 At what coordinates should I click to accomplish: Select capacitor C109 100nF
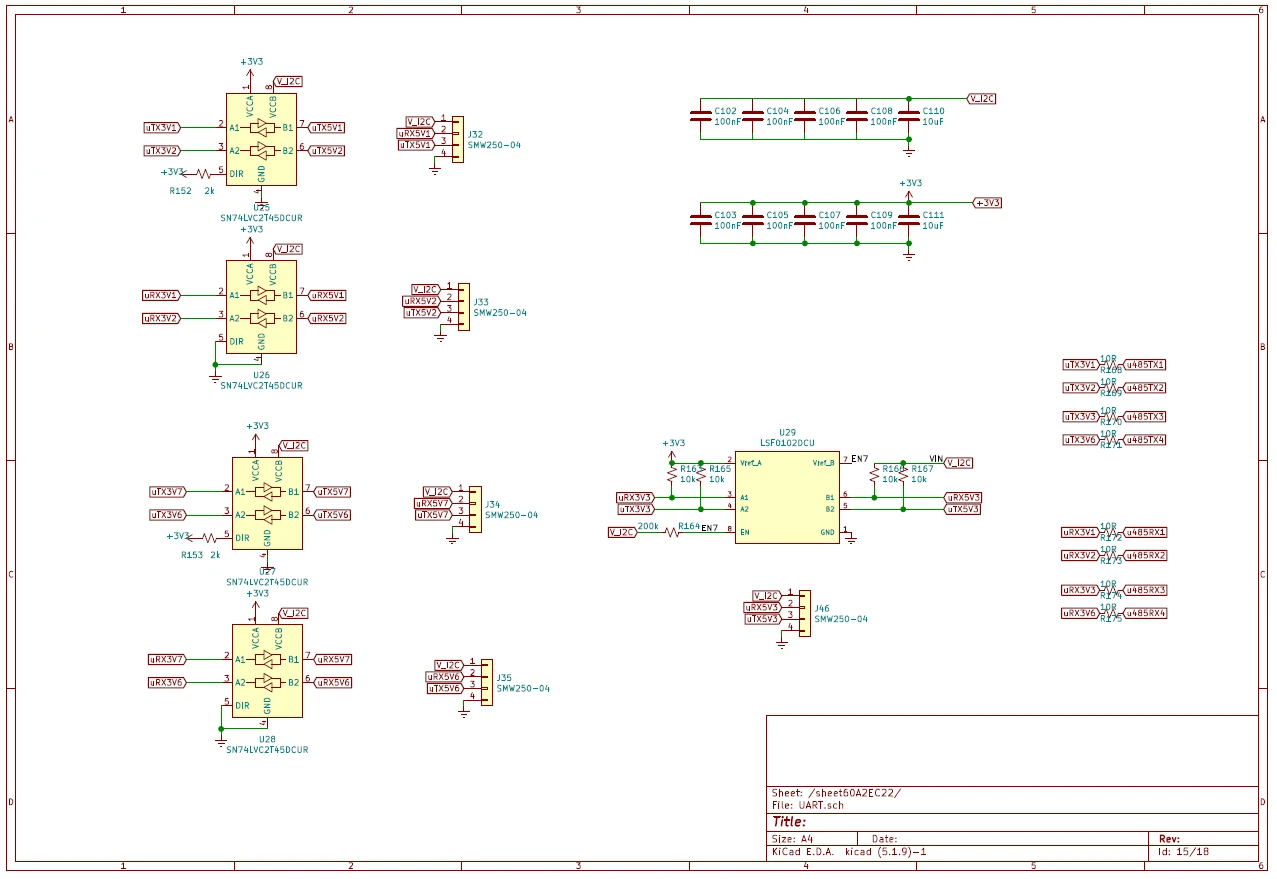tap(856, 220)
